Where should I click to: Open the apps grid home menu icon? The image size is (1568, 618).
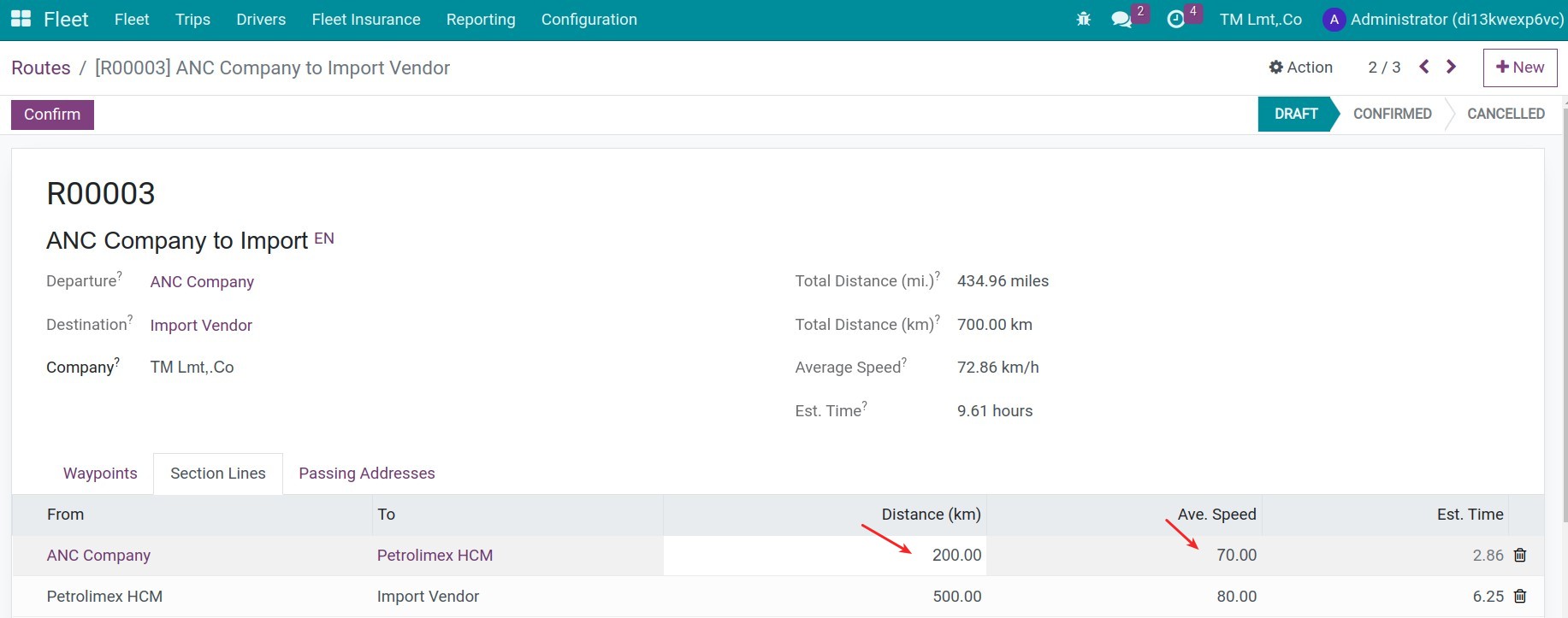[x=21, y=19]
